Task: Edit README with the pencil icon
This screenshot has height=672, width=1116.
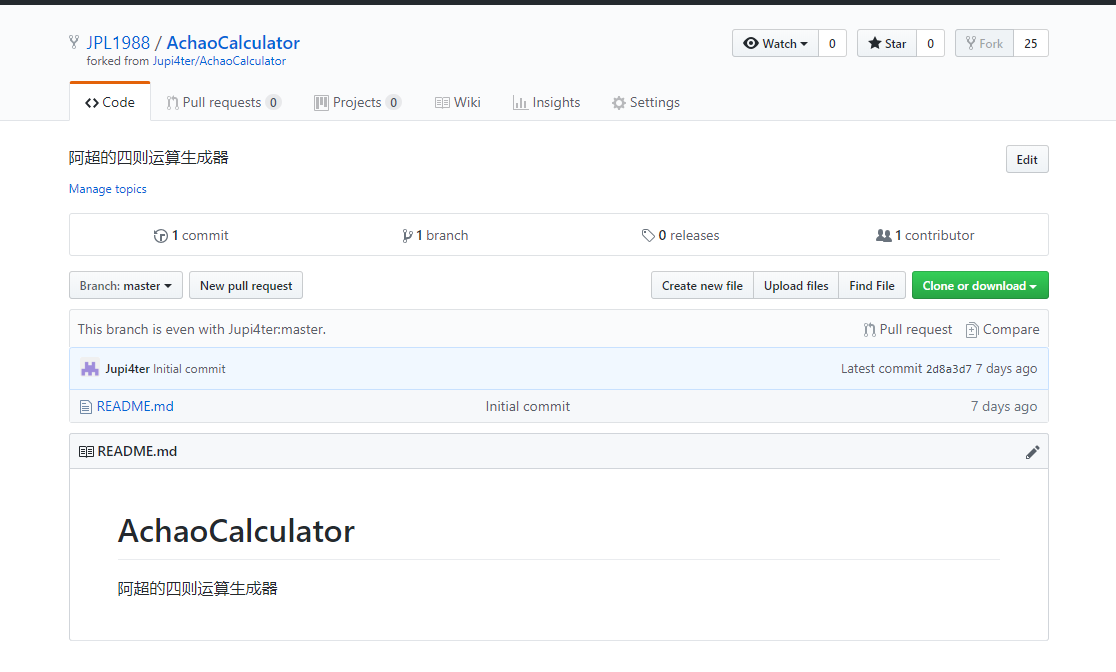Action: tap(1032, 452)
